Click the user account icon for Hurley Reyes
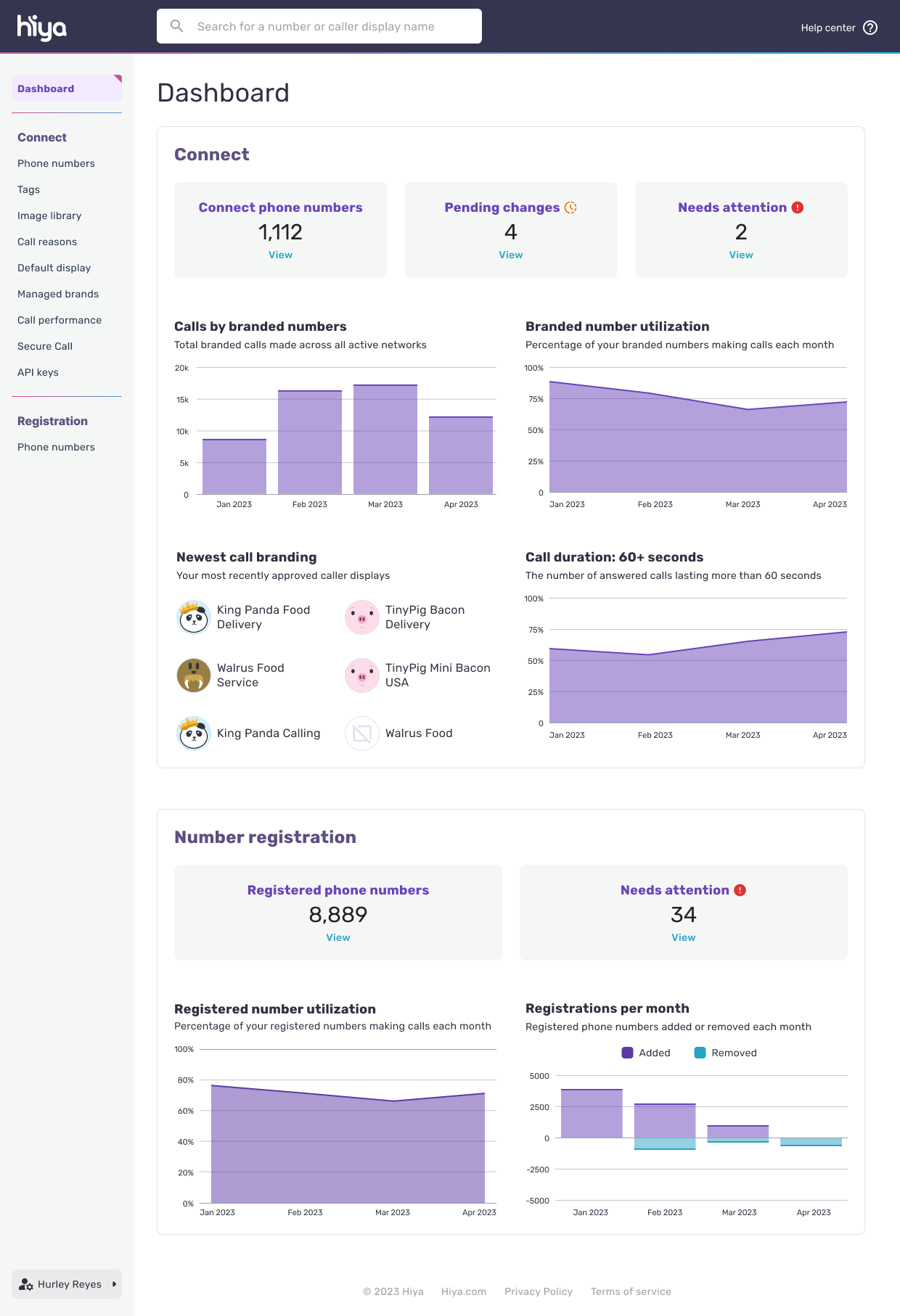The height and width of the screenshot is (1316, 900). 26,1284
